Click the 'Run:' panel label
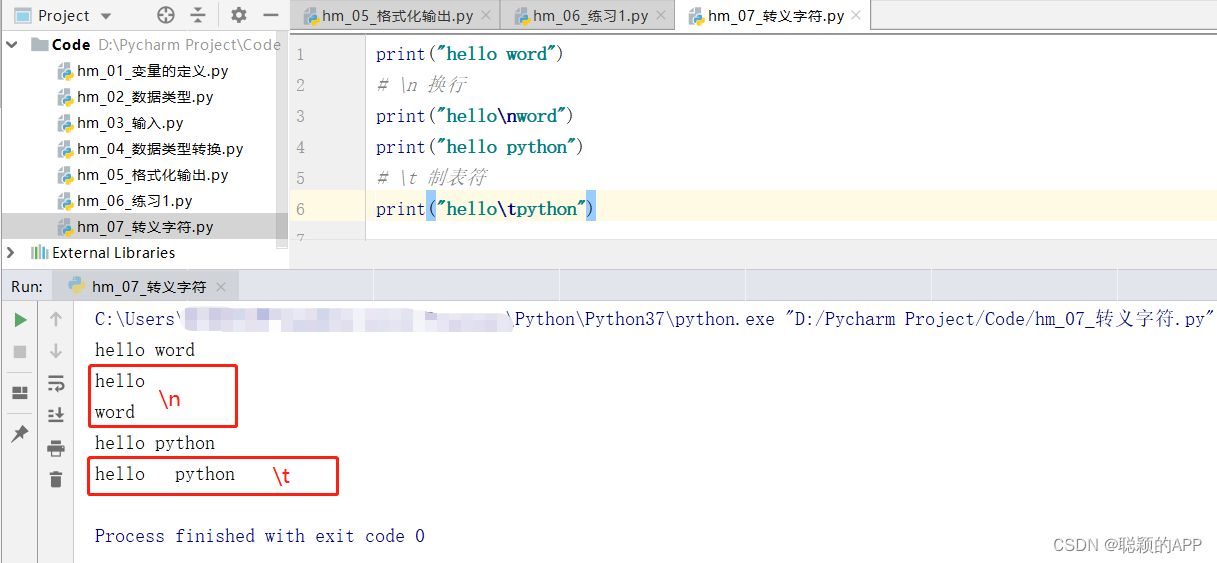This screenshot has height=563, width=1217. [27, 287]
